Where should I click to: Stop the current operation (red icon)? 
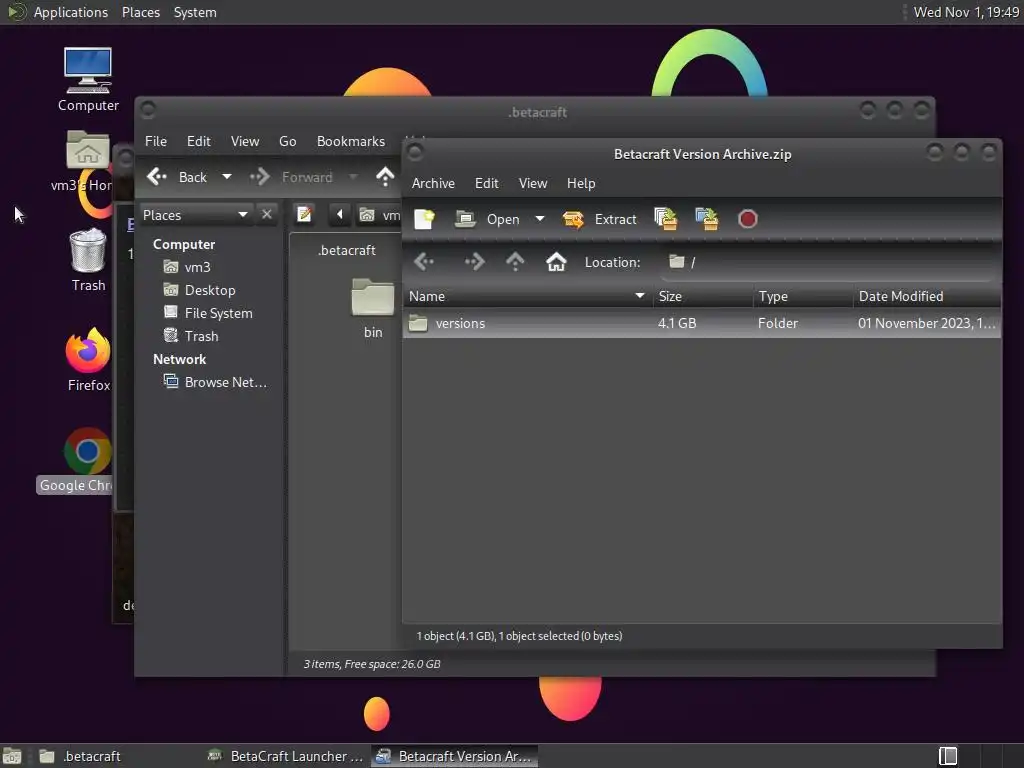coord(748,219)
